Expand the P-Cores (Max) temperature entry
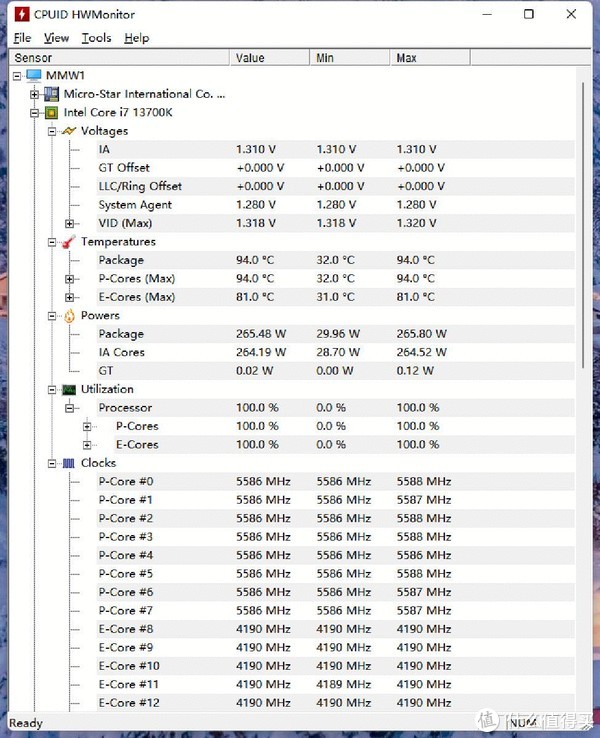This screenshot has height=738, width=600. click(x=70, y=279)
